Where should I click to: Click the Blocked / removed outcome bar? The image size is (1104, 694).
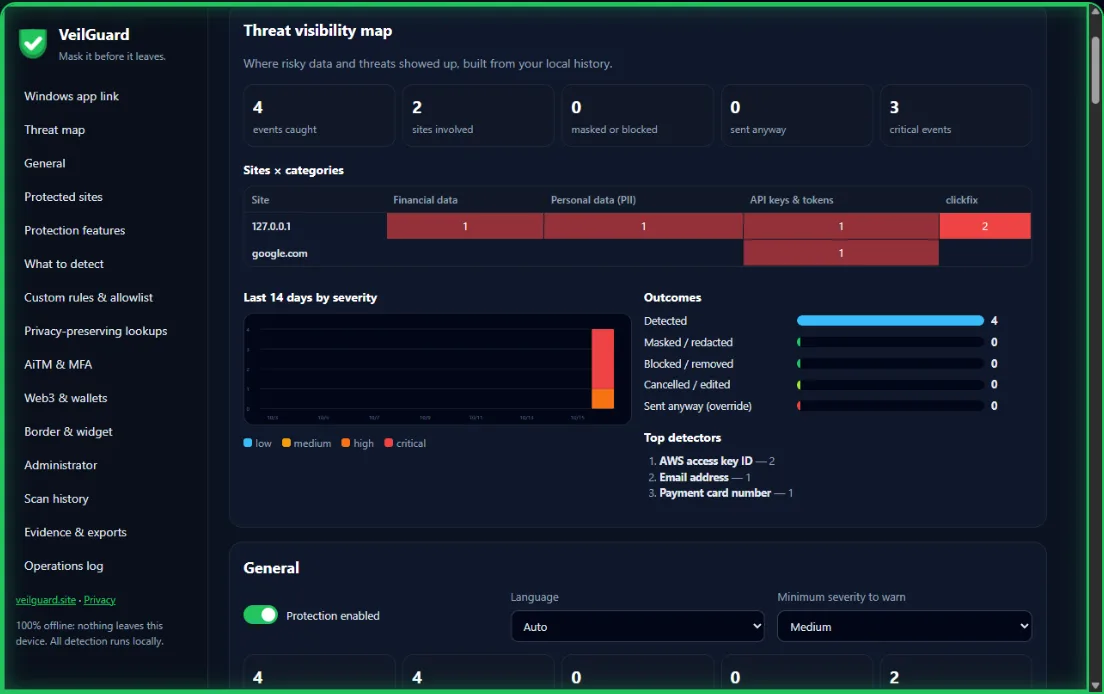click(x=890, y=364)
